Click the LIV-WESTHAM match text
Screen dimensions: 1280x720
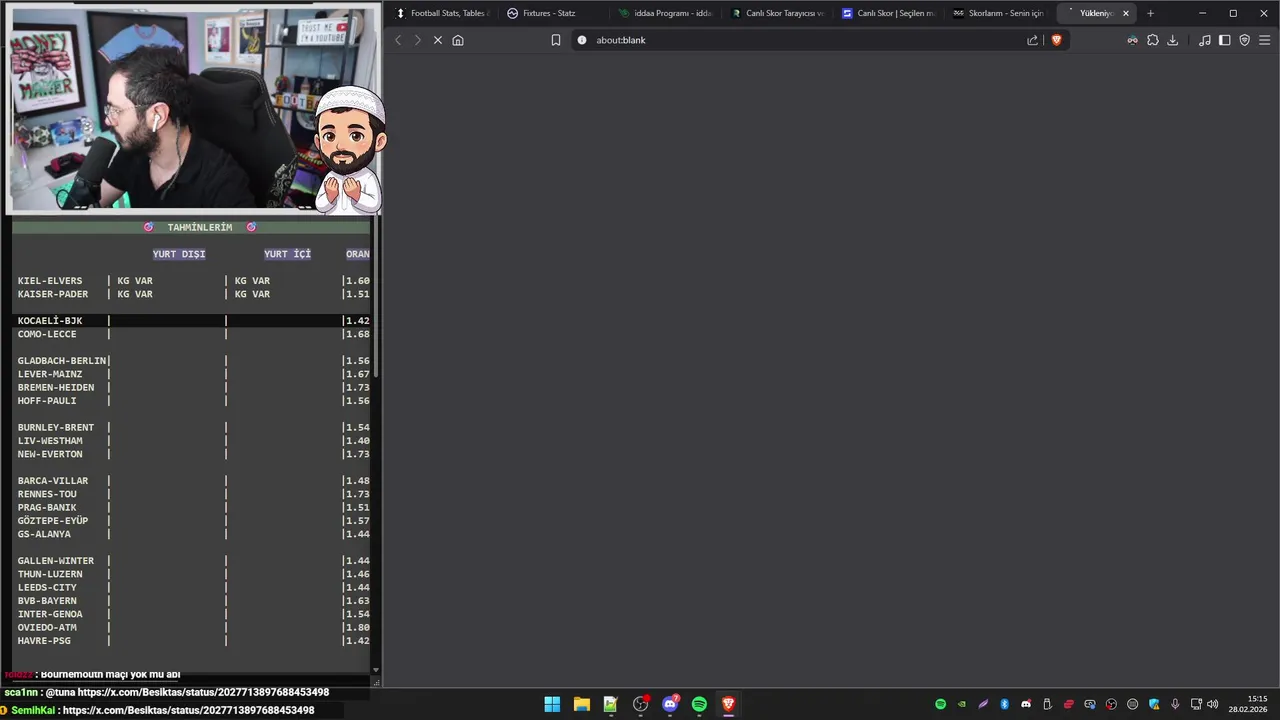point(50,441)
